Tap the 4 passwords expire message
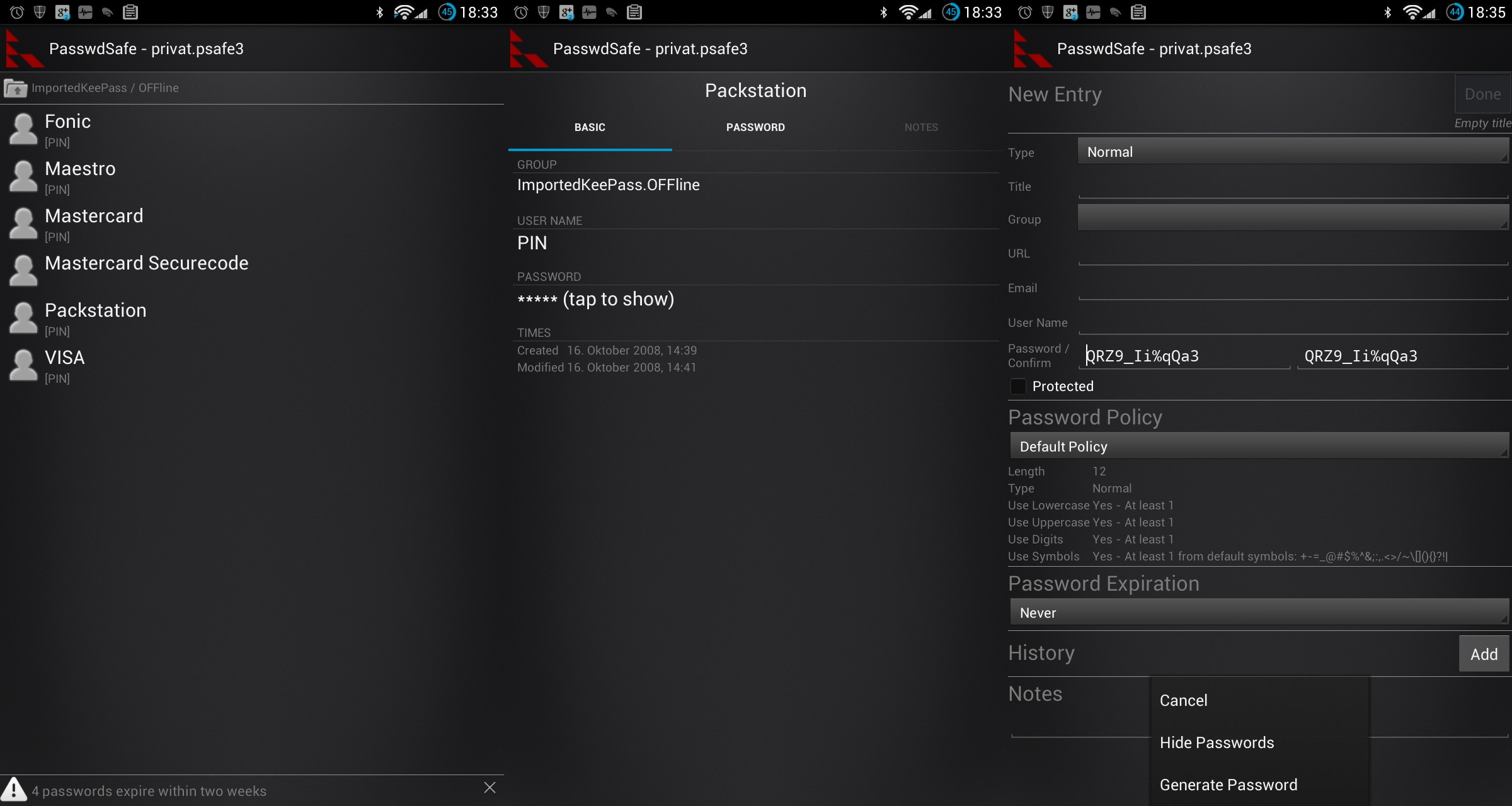The height and width of the screenshot is (806, 1512). 149,791
